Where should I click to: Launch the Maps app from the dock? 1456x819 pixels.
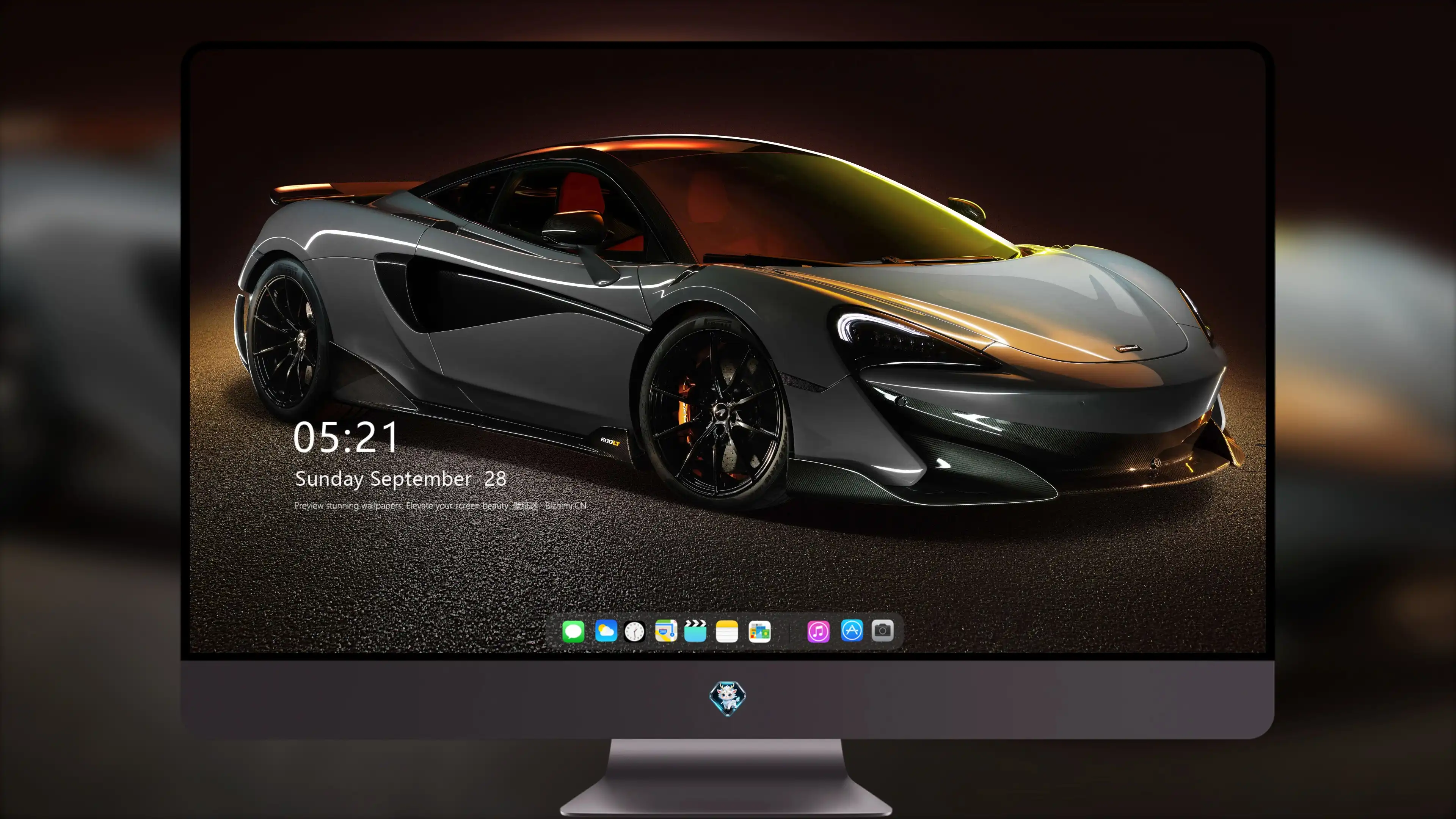666,631
